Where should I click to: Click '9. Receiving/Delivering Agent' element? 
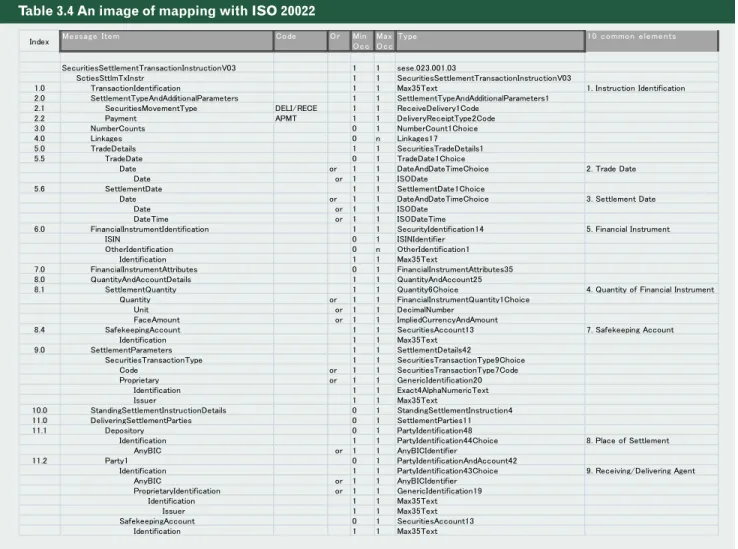[x=641, y=471]
